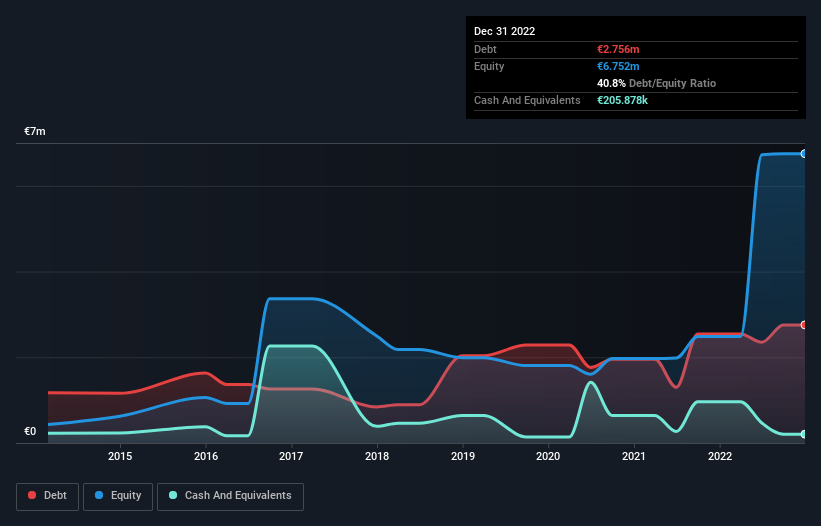Viewport: 821px width, 526px height.
Task: Click the teal Cash legend dot
Action: click(173, 495)
